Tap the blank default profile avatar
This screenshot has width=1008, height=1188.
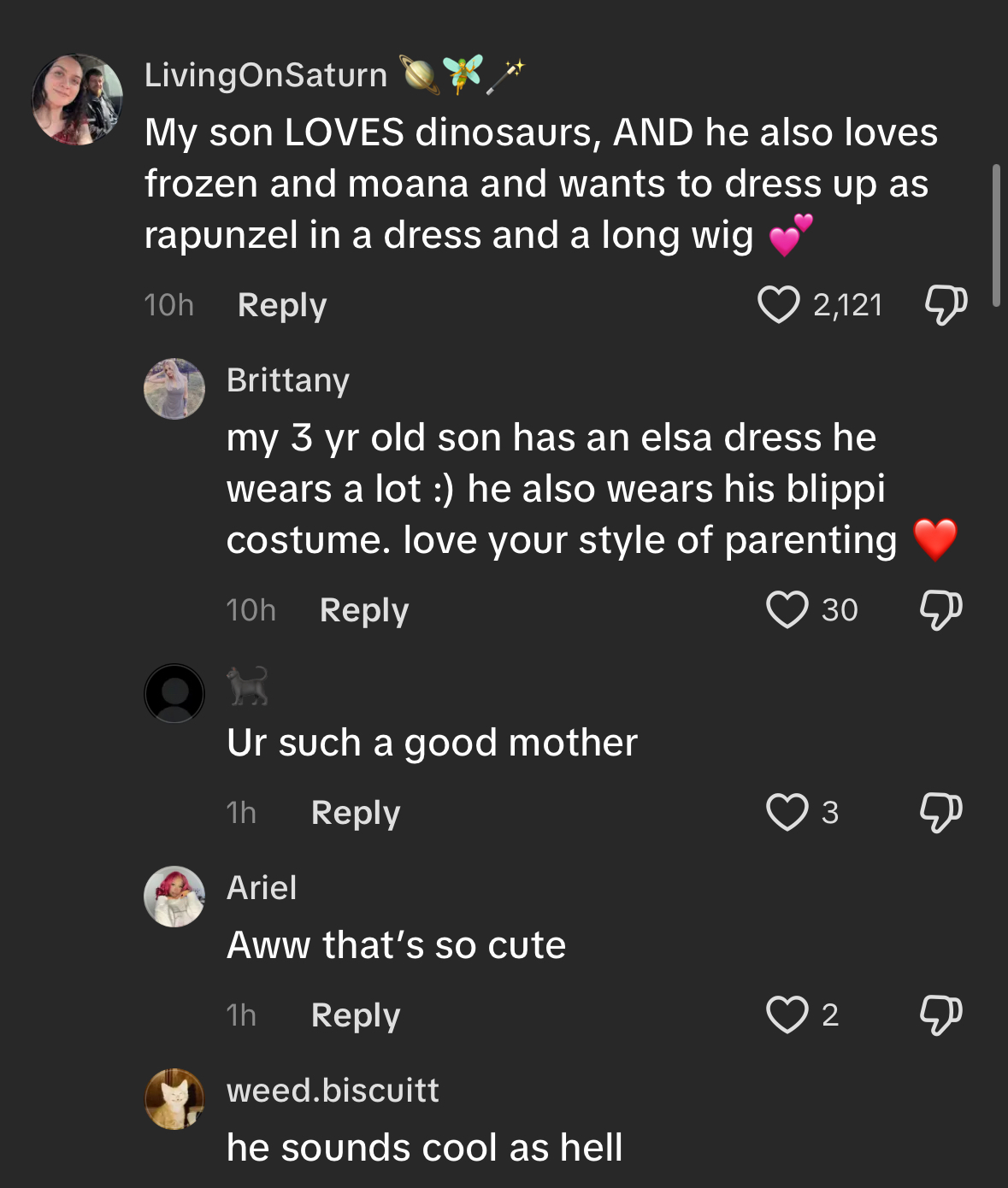(x=174, y=693)
